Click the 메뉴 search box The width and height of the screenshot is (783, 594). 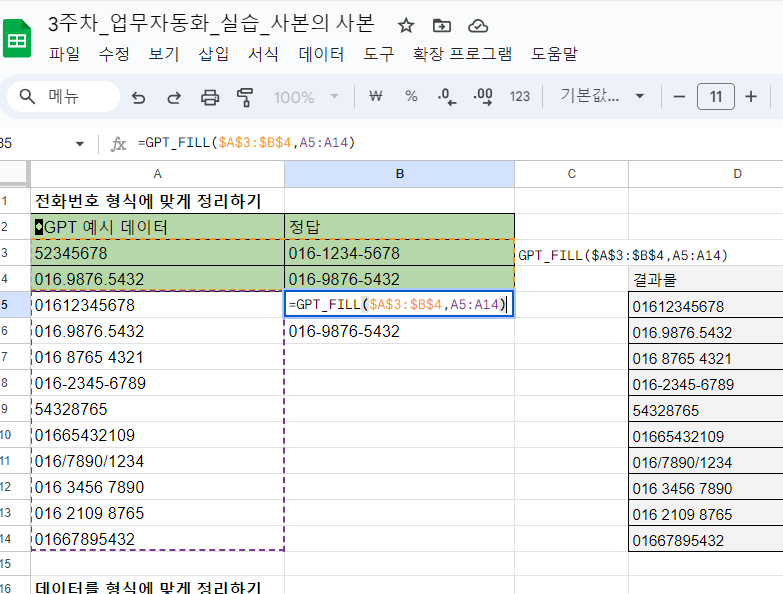63,96
